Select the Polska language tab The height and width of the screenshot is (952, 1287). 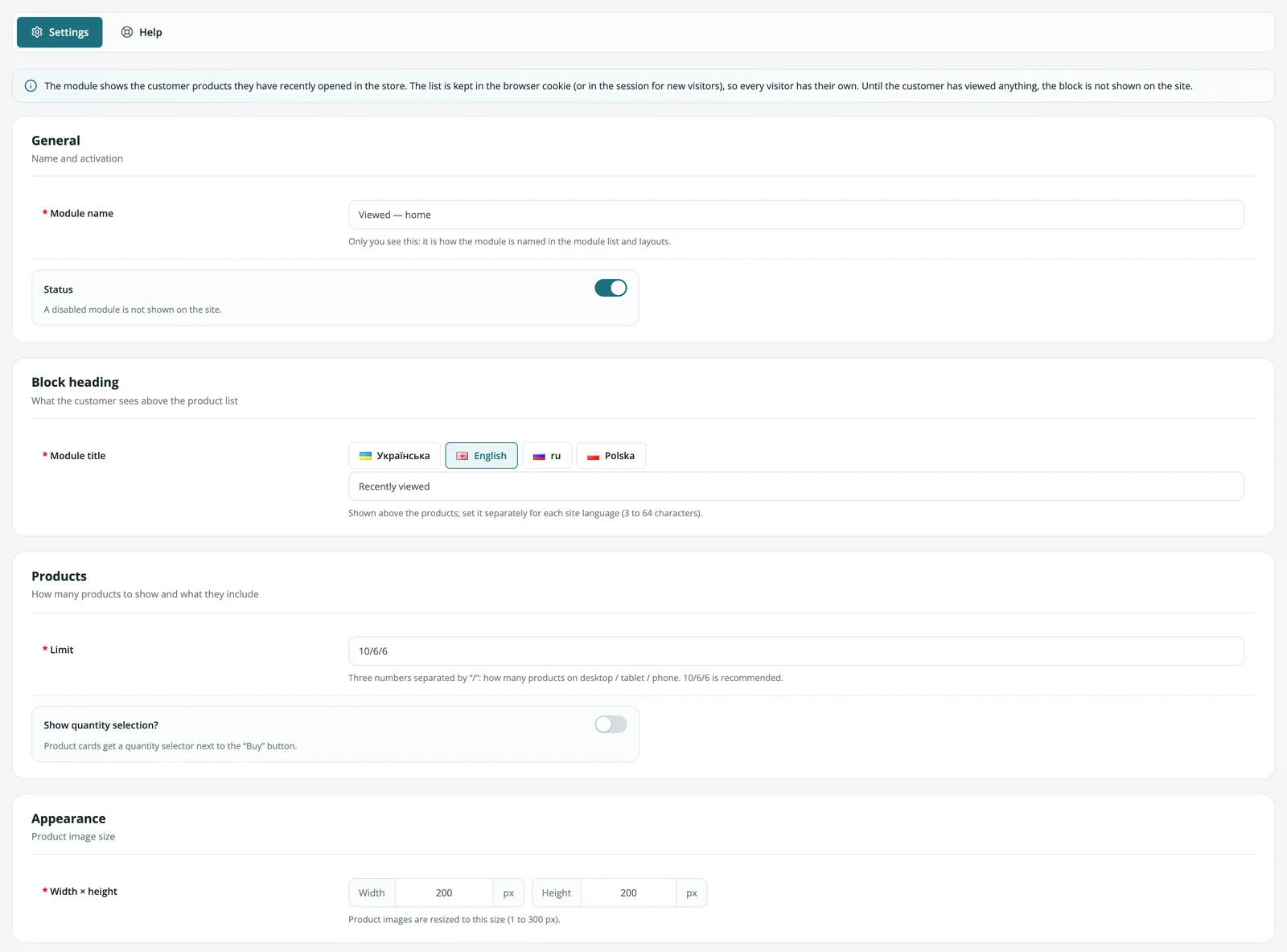click(611, 456)
